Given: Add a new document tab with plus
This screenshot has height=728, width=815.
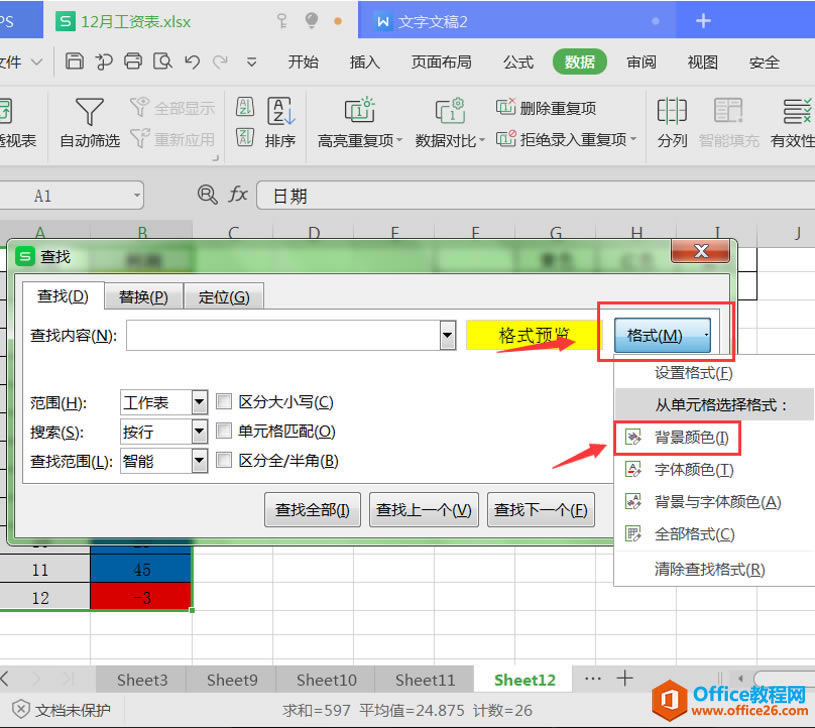Looking at the screenshot, I should point(703,21).
